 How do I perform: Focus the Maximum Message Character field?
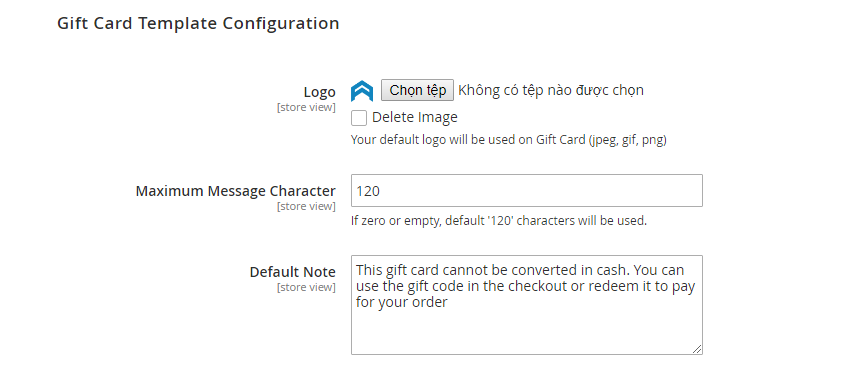click(x=527, y=191)
